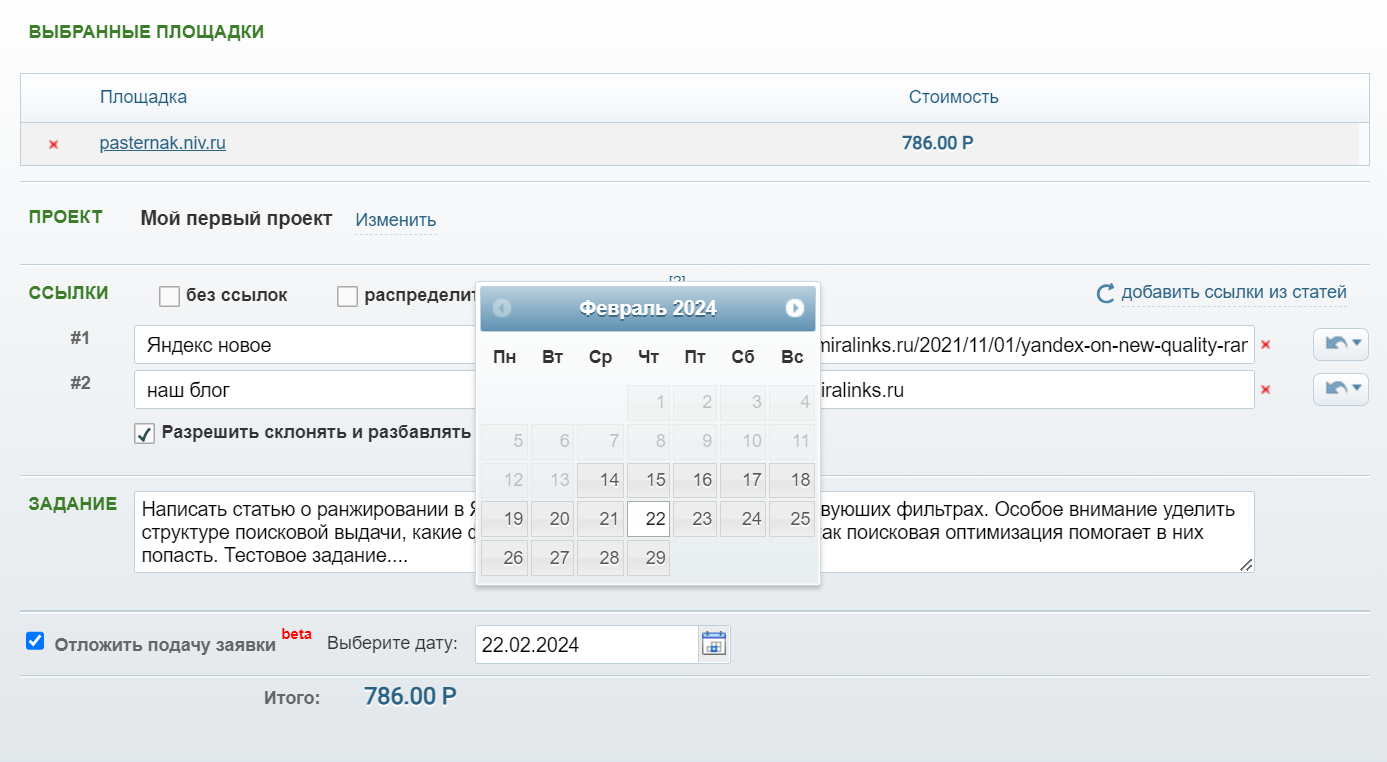Select February 19 in calendar
Screen dimensions: 1387x762
504,519
